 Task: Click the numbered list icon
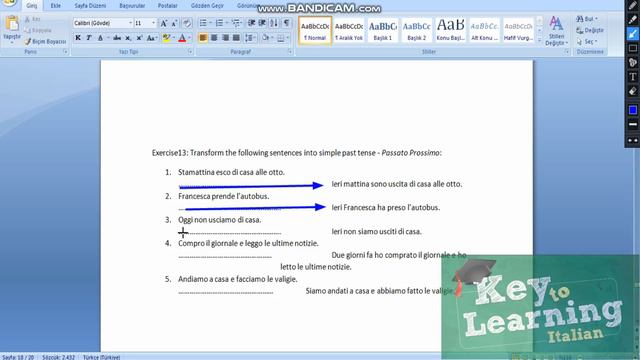(x=220, y=23)
